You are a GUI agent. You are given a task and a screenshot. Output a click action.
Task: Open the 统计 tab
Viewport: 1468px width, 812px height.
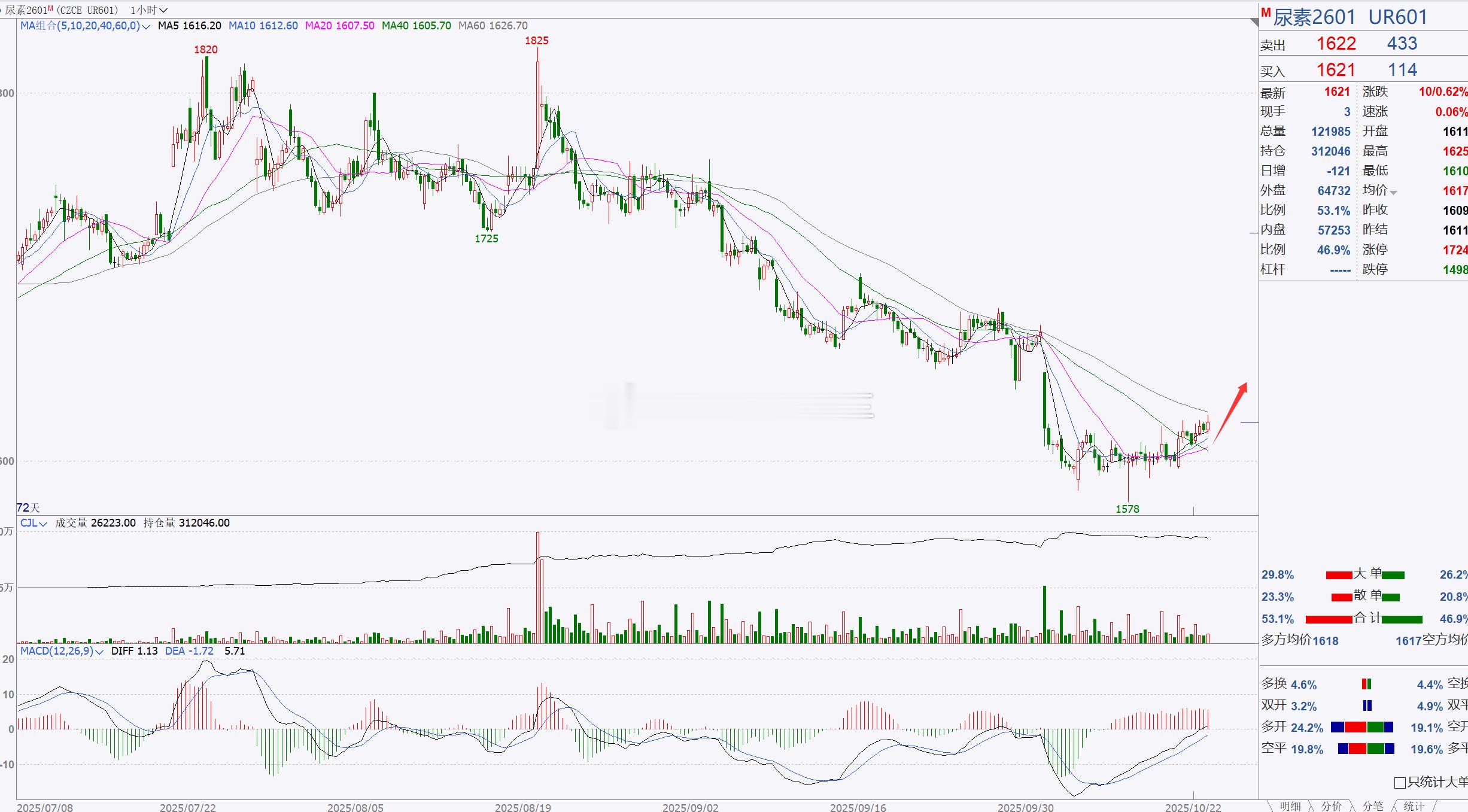1414,806
